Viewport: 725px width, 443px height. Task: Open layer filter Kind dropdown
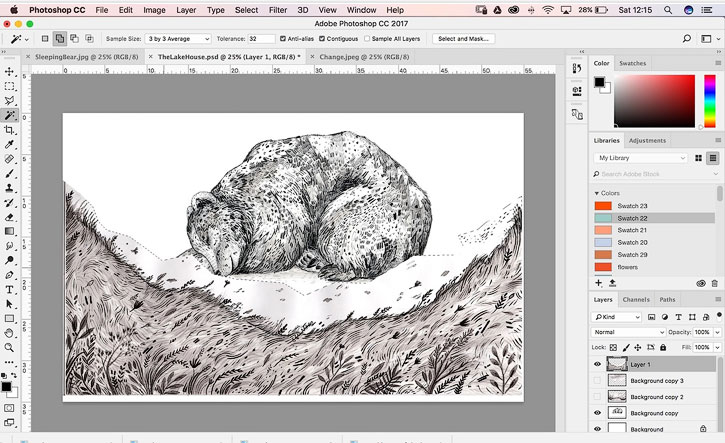pos(616,317)
